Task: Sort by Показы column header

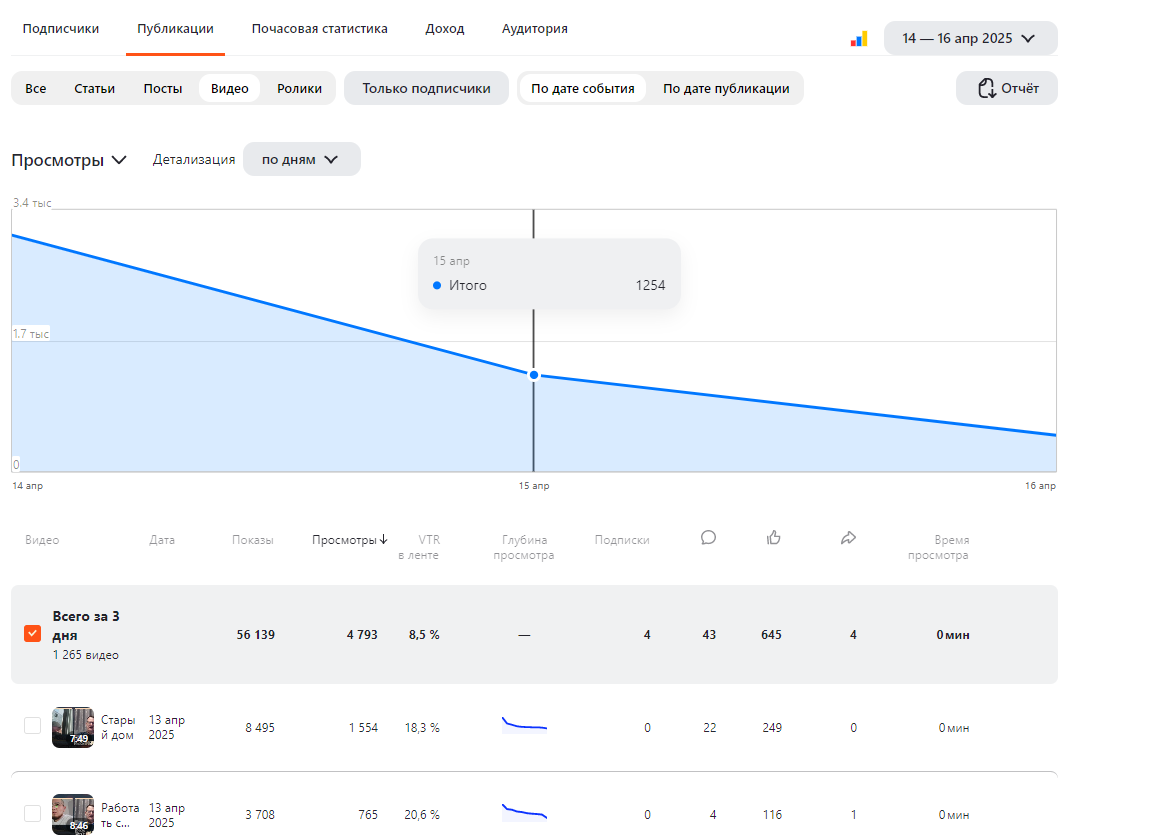Action: pos(252,539)
